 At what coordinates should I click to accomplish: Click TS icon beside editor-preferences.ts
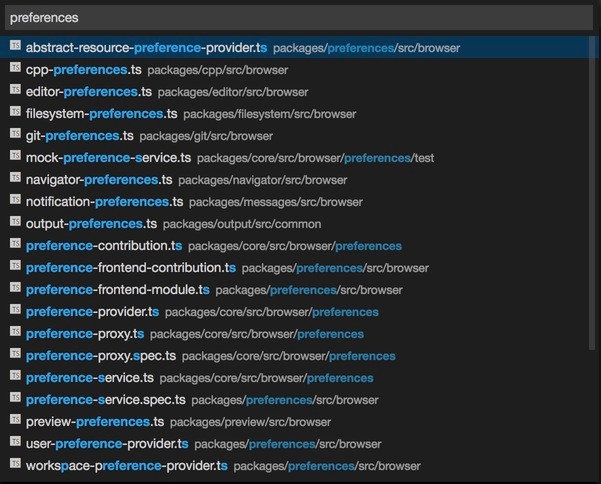[15, 89]
